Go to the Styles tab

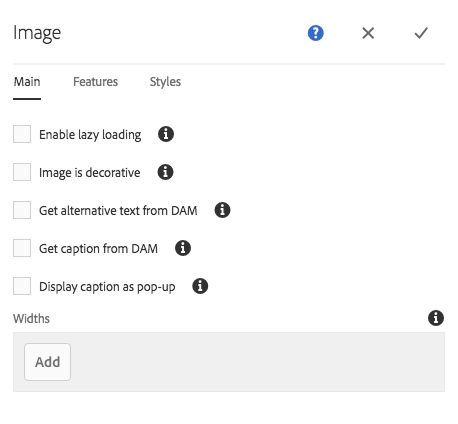165,82
